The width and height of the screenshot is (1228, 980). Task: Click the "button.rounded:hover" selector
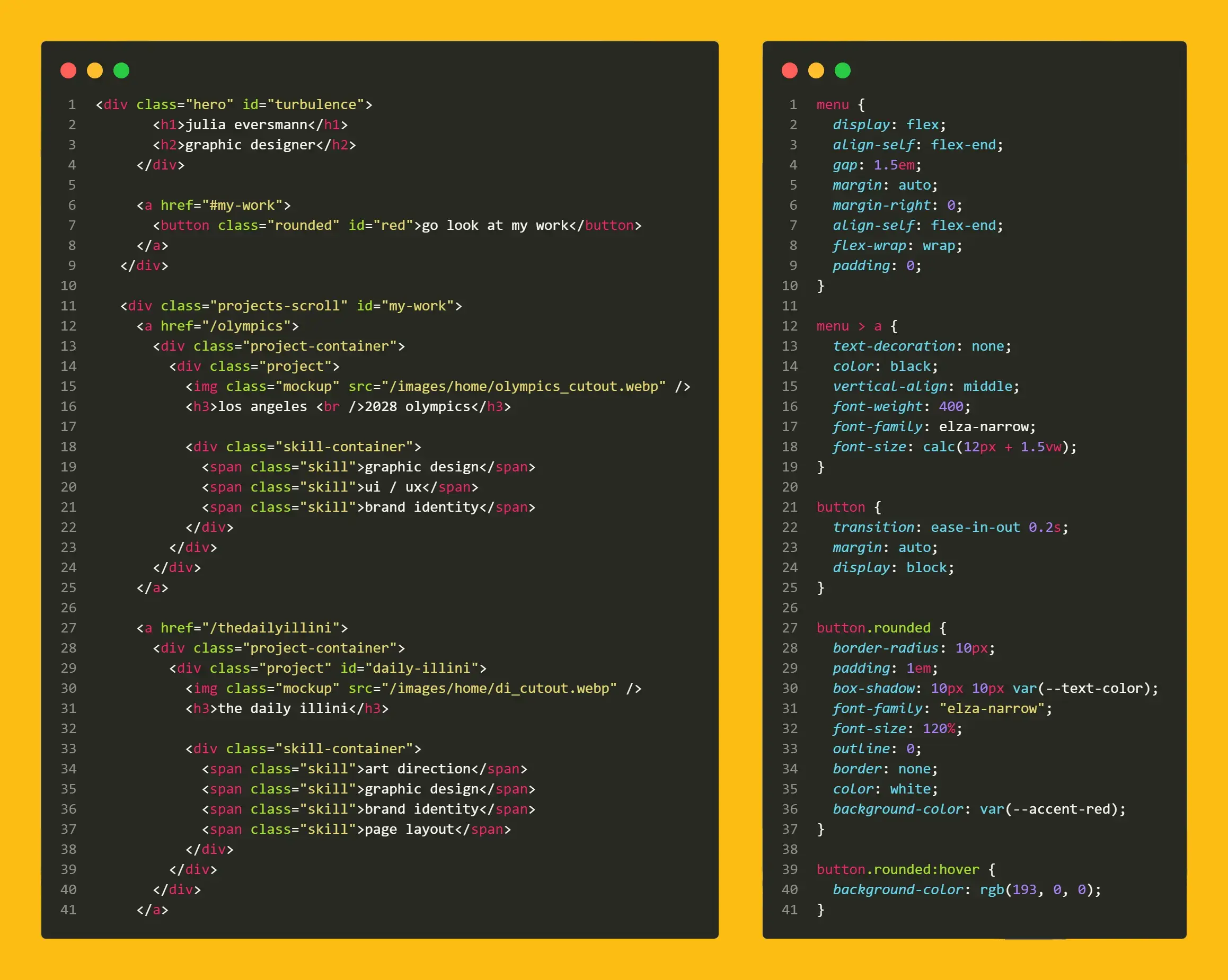coord(898,869)
